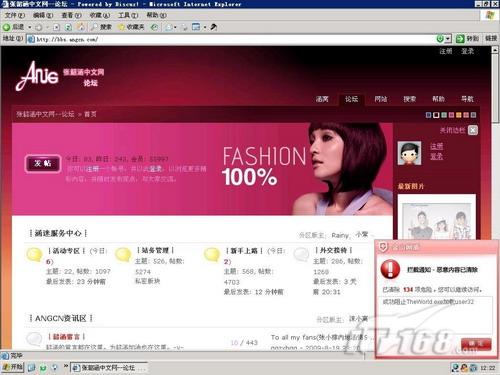Viewport: 500px width, 375px height.
Task: Open the 工具(T) menu
Action: click(x=128, y=15)
